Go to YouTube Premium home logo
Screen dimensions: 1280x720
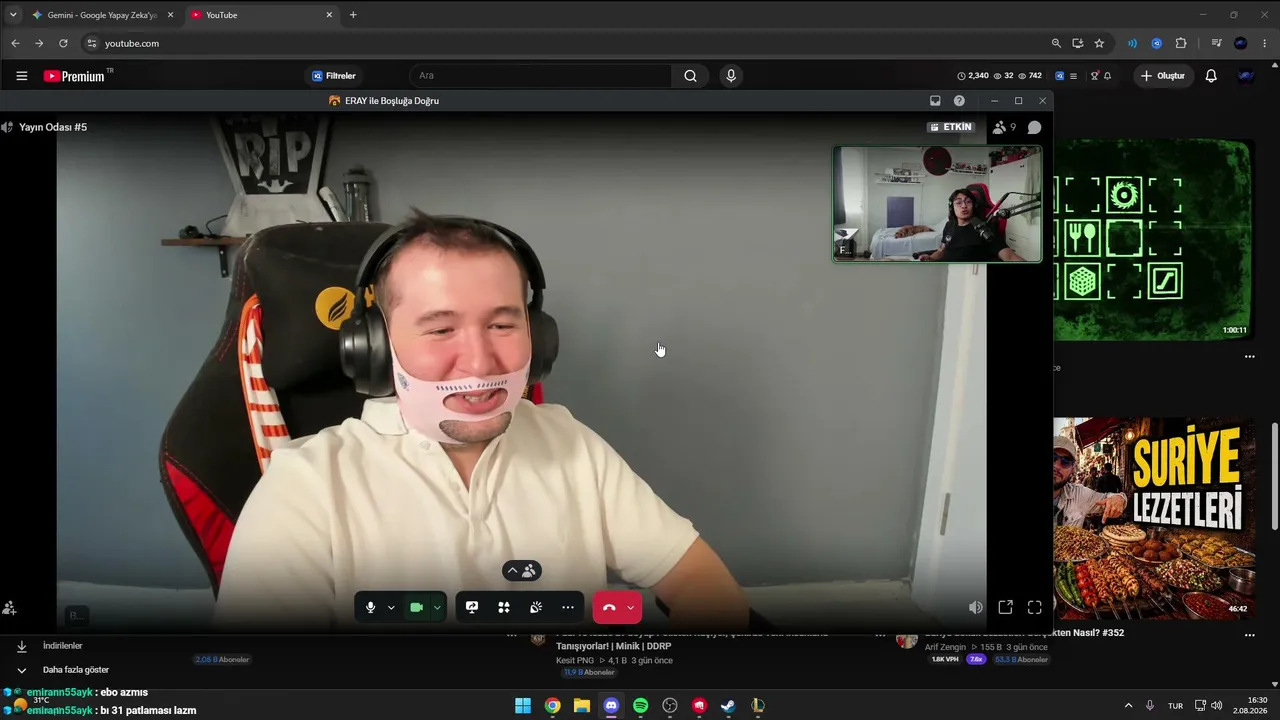coord(74,76)
